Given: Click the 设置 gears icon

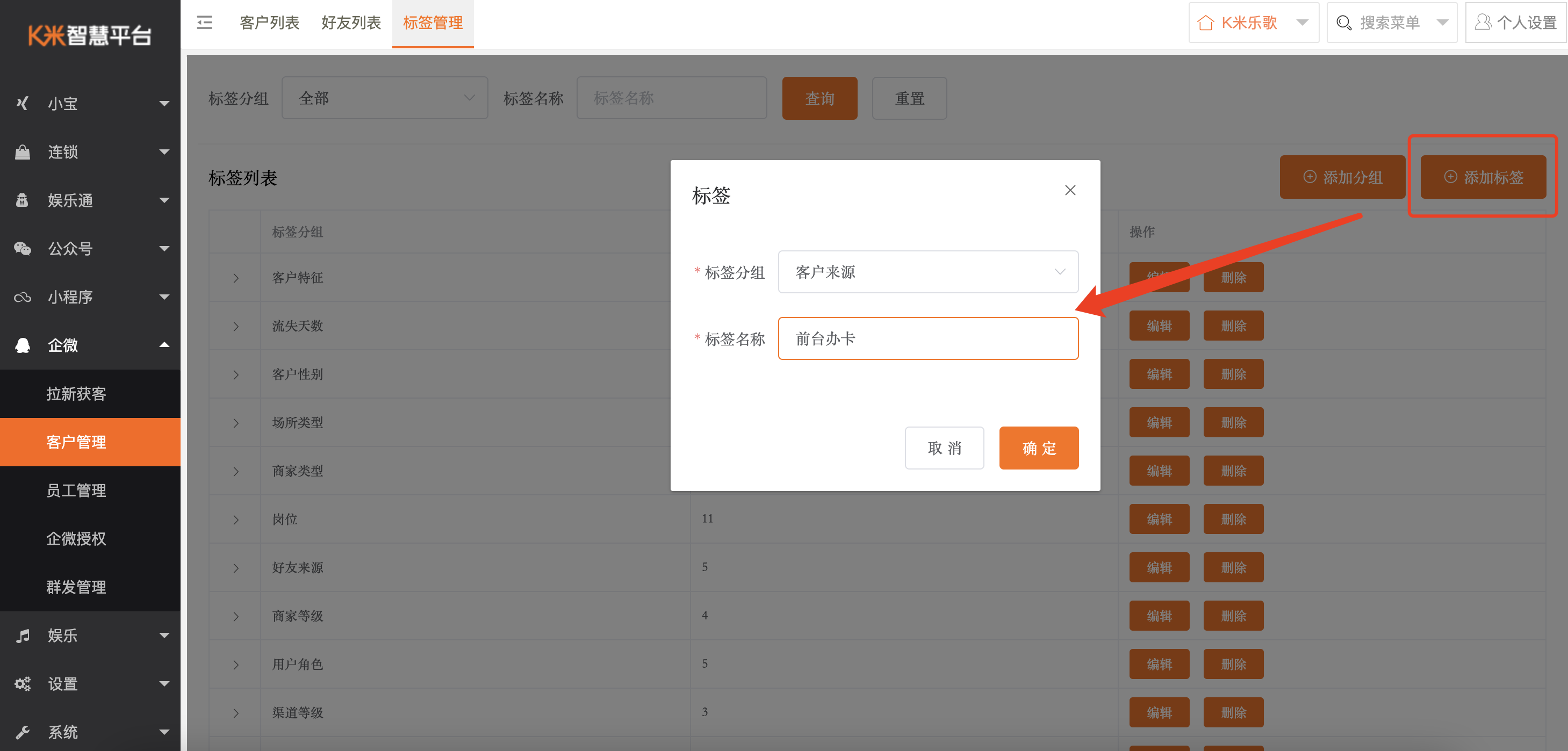Looking at the screenshot, I should (x=23, y=683).
